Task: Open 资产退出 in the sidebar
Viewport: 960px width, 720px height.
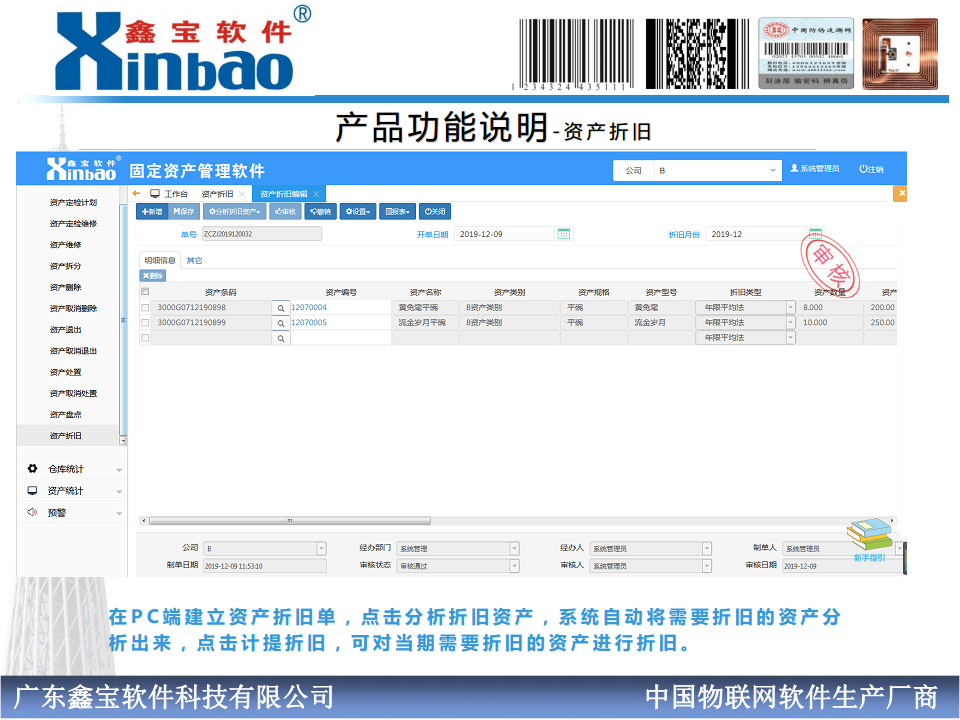Action: click(65, 329)
